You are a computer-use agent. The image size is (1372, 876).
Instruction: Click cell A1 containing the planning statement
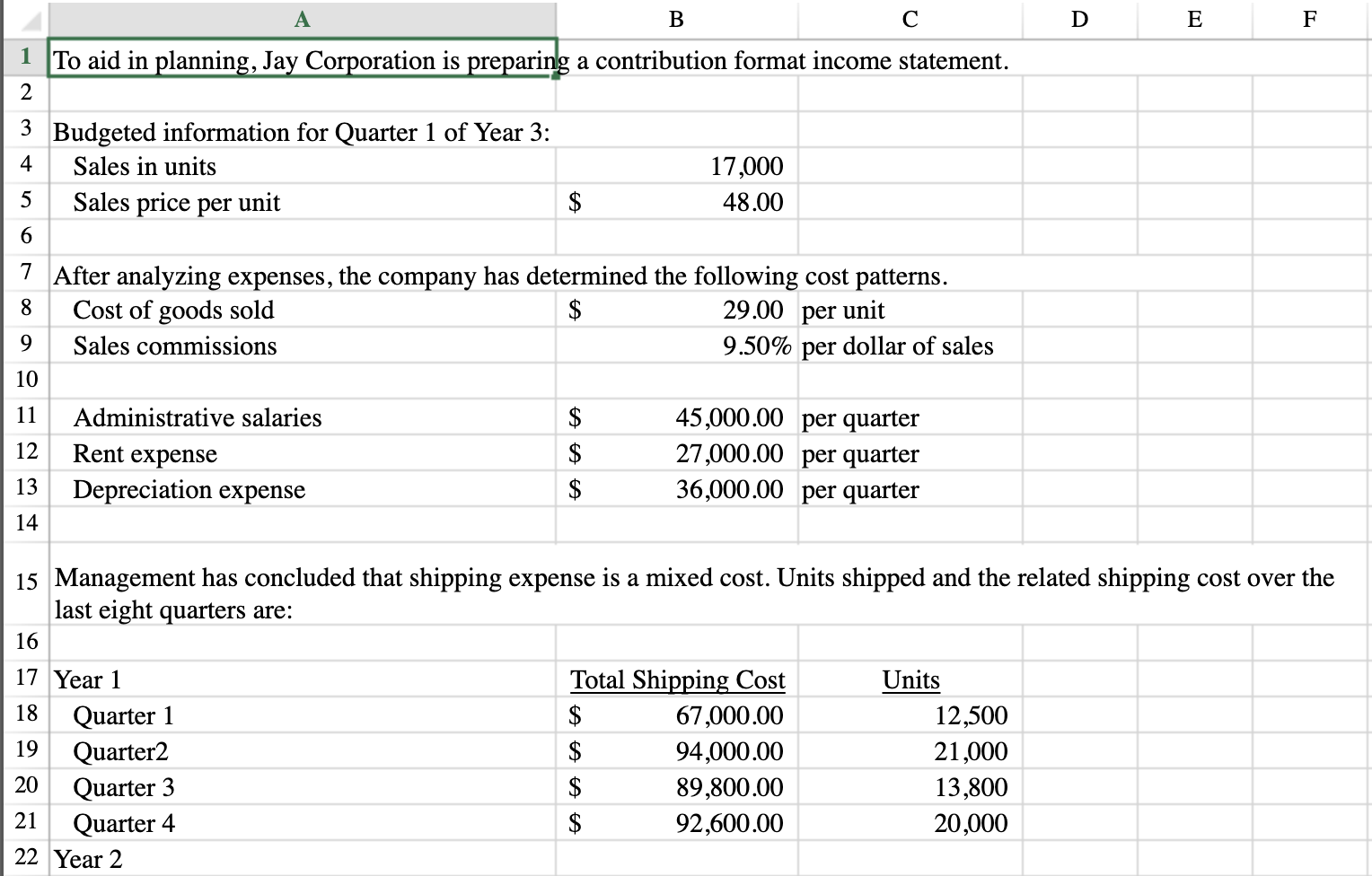(x=303, y=61)
